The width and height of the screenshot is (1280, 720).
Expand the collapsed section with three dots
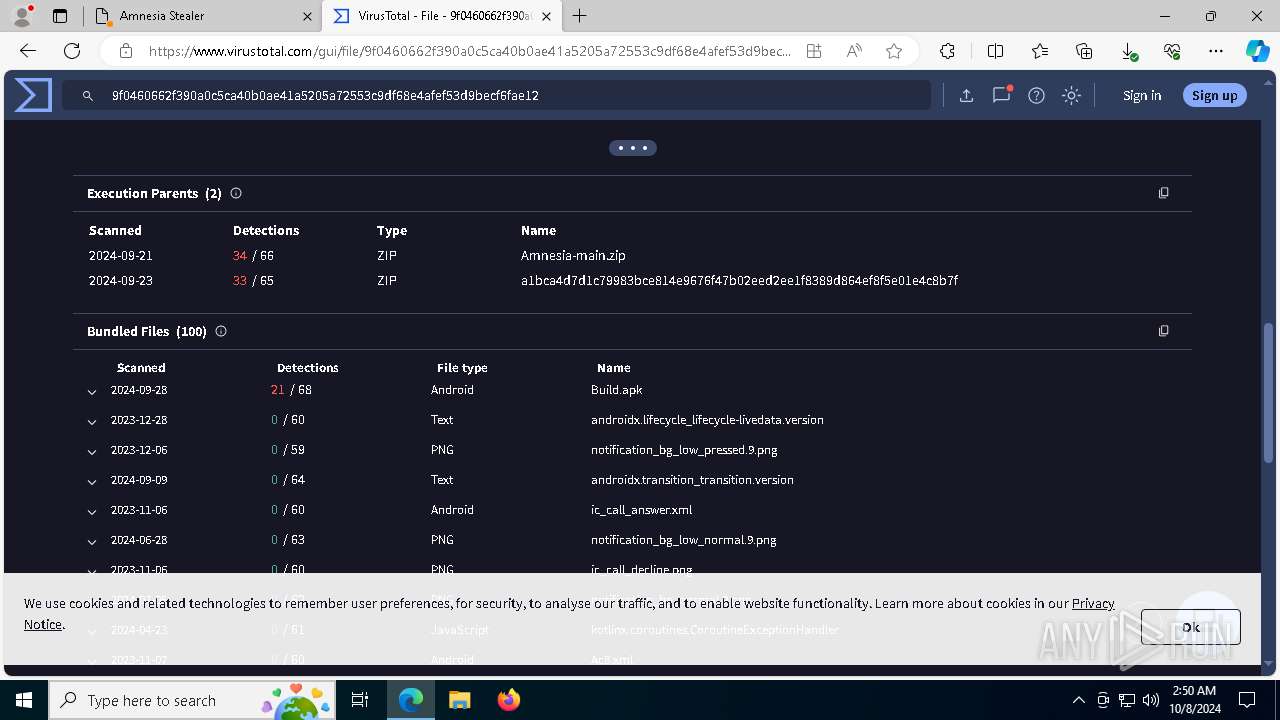633,148
